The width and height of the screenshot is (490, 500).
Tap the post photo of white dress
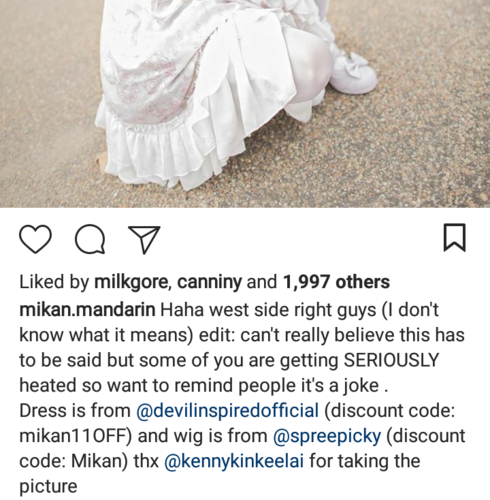pyautogui.click(x=245, y=103)
